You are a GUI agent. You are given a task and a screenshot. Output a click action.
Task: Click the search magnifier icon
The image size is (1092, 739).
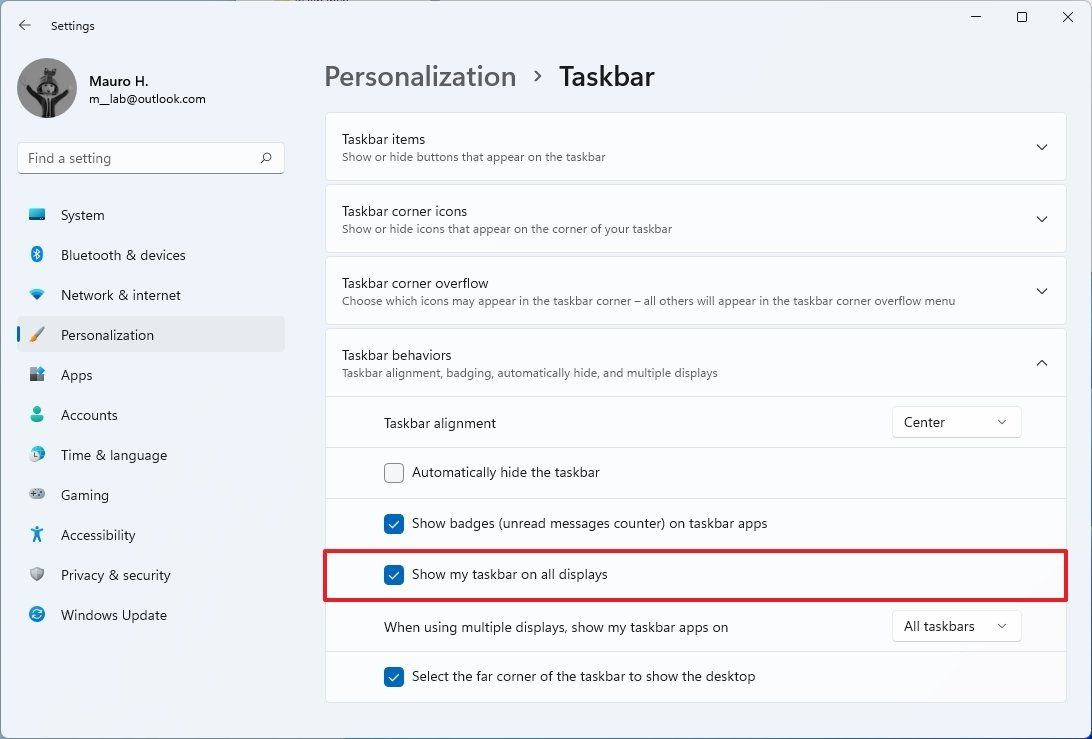pos(266,158)
